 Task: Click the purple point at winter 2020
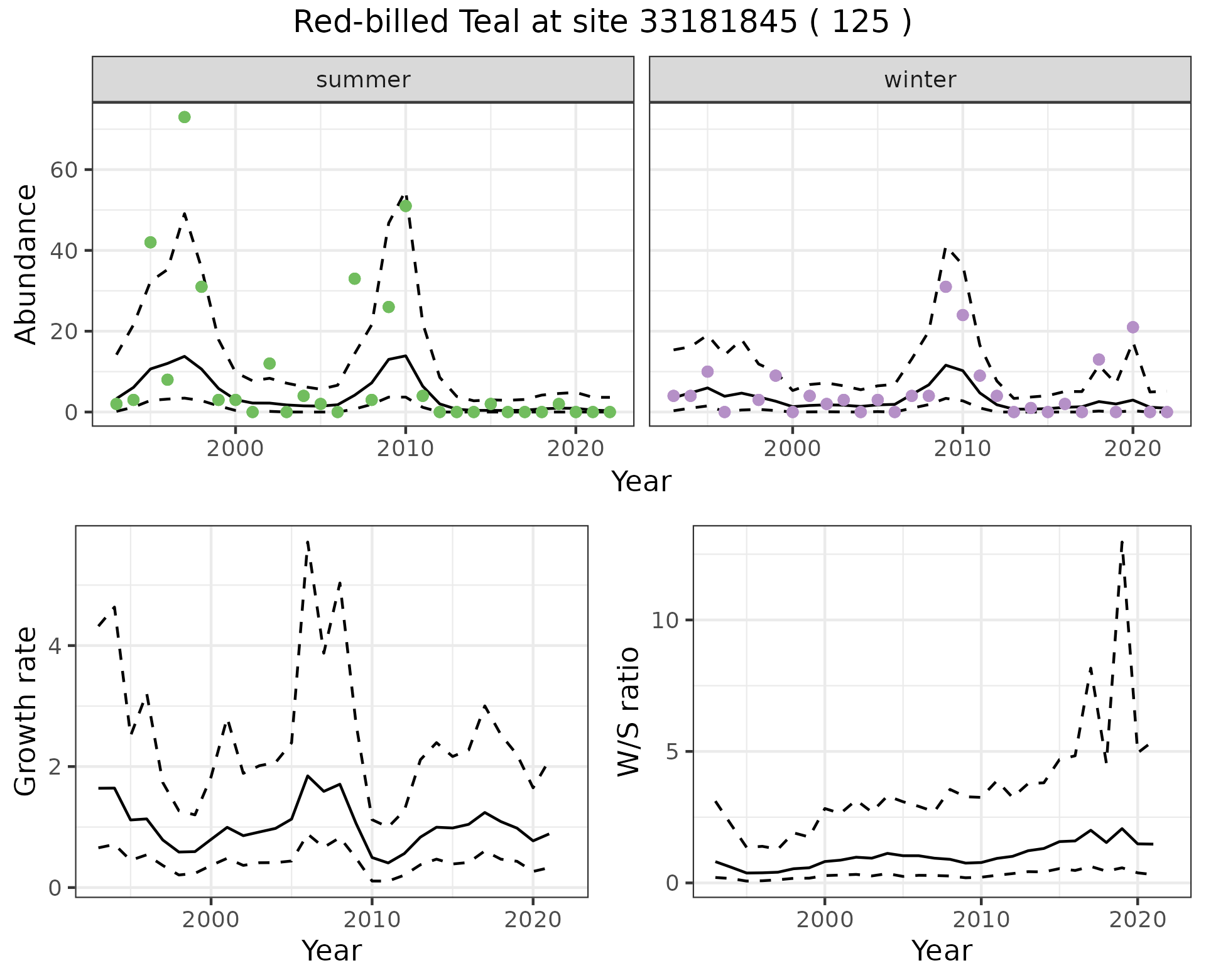point(1133,327)
